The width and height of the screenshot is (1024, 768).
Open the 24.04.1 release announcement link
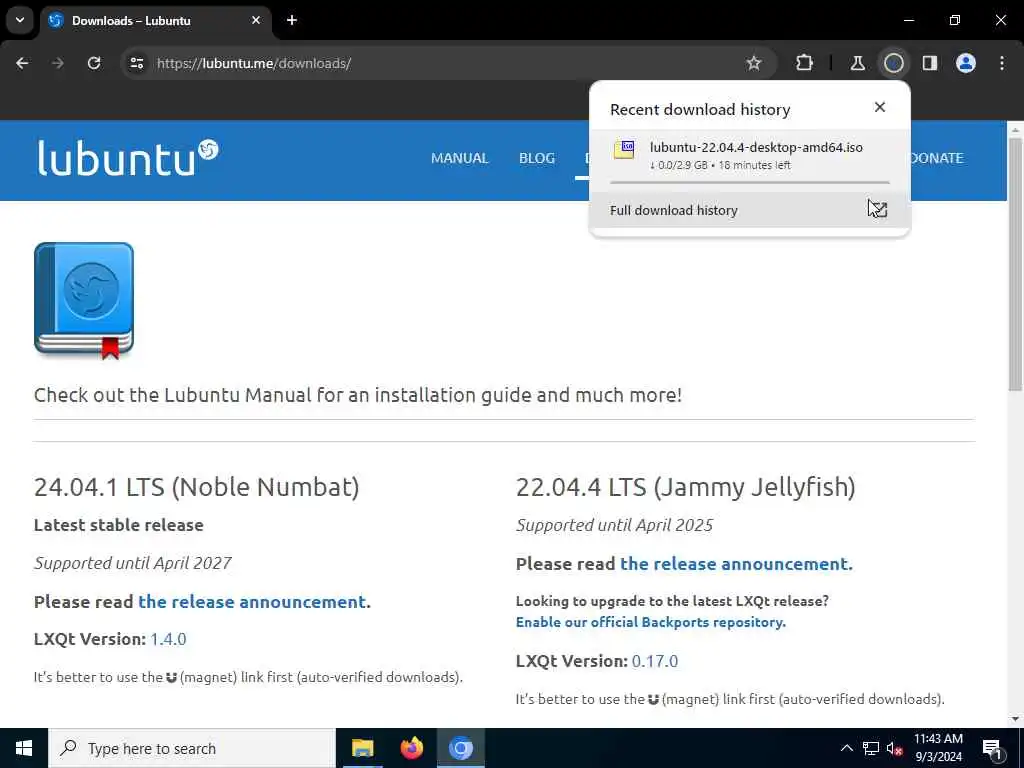(252, 601)
